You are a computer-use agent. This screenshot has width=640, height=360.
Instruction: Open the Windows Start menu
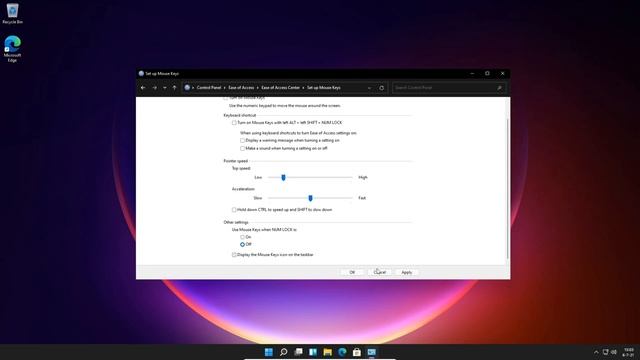tap(269, 352)
